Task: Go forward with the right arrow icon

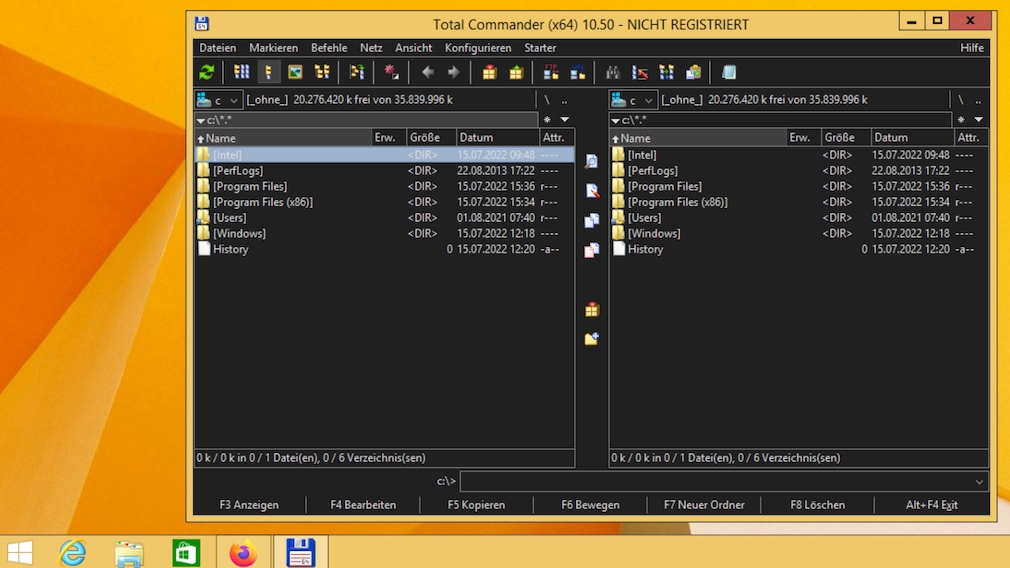Action: (453, 72)
